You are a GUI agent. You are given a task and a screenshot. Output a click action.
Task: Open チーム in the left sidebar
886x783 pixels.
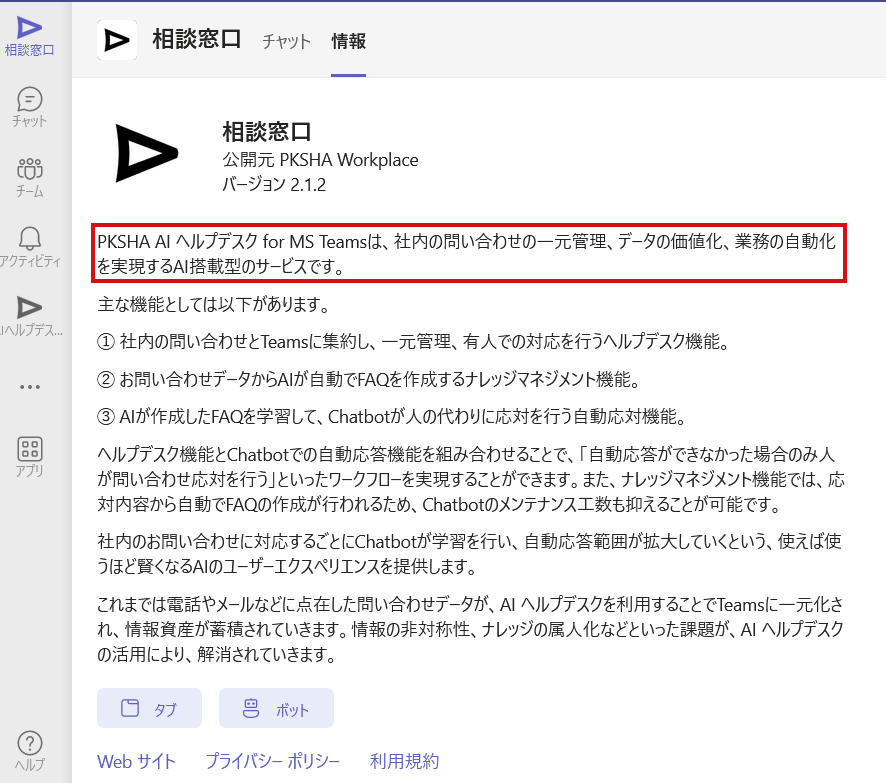click(29, 177)
